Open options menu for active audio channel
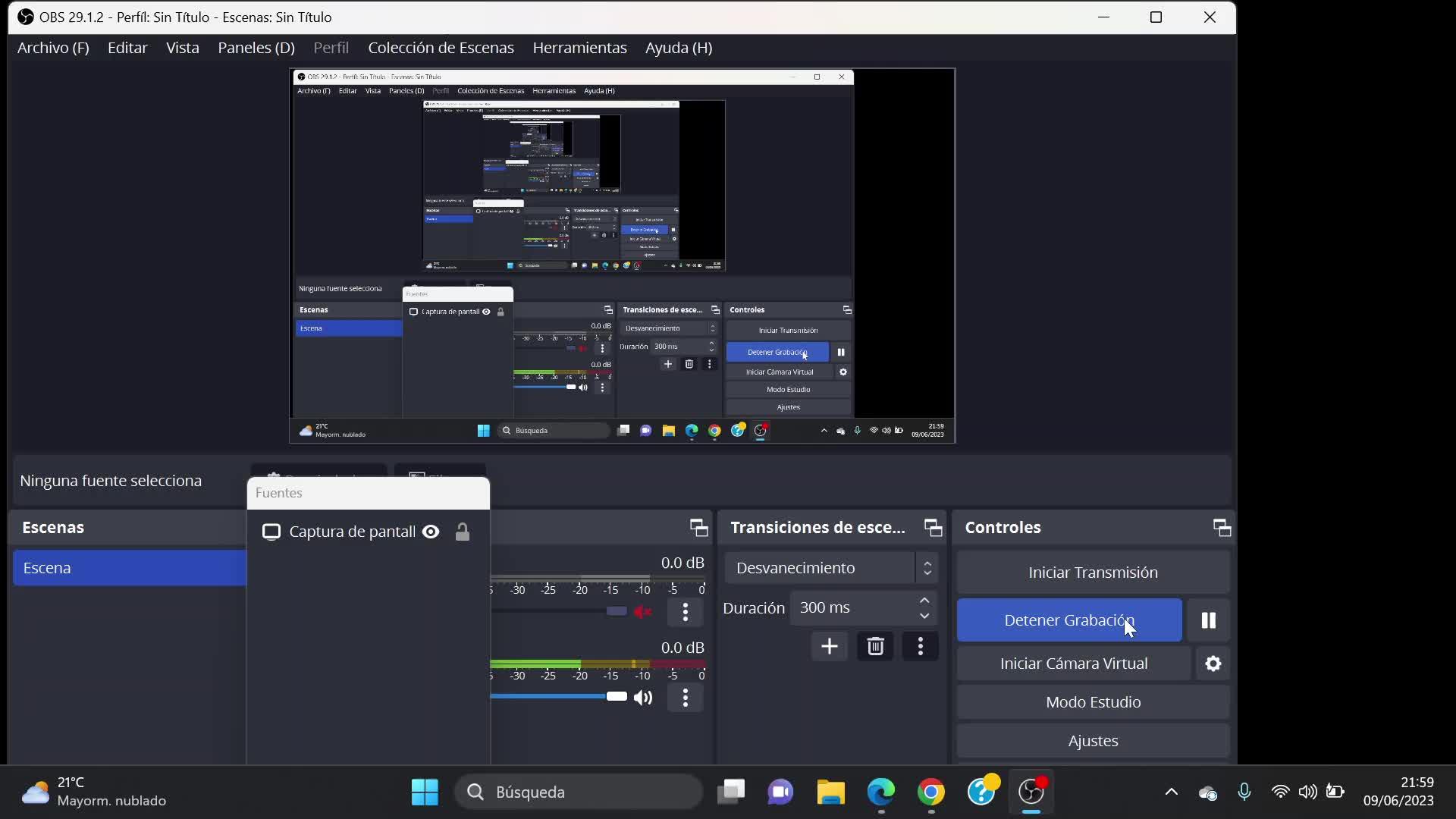The image size is (1456, 819). [x=686, y=698]
